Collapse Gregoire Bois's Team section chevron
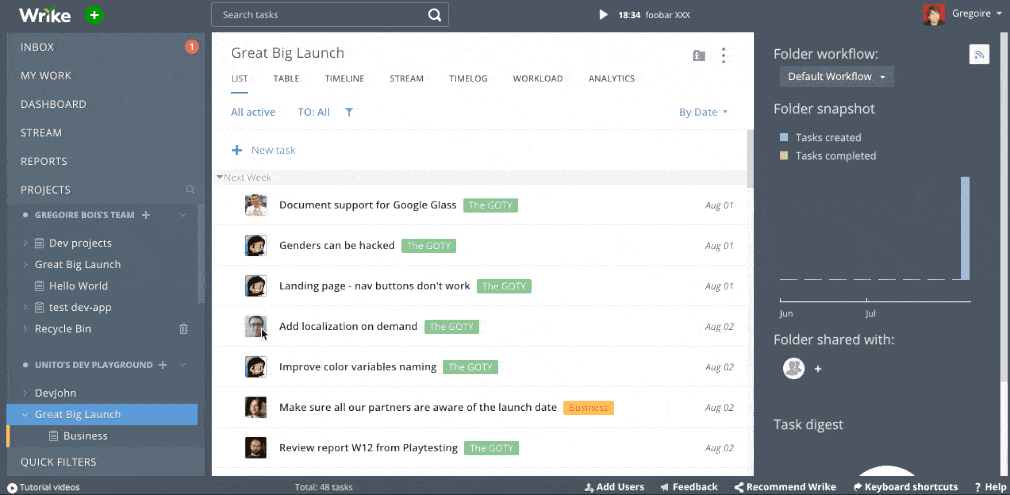Screen dimensions: 1010x495 183,215
